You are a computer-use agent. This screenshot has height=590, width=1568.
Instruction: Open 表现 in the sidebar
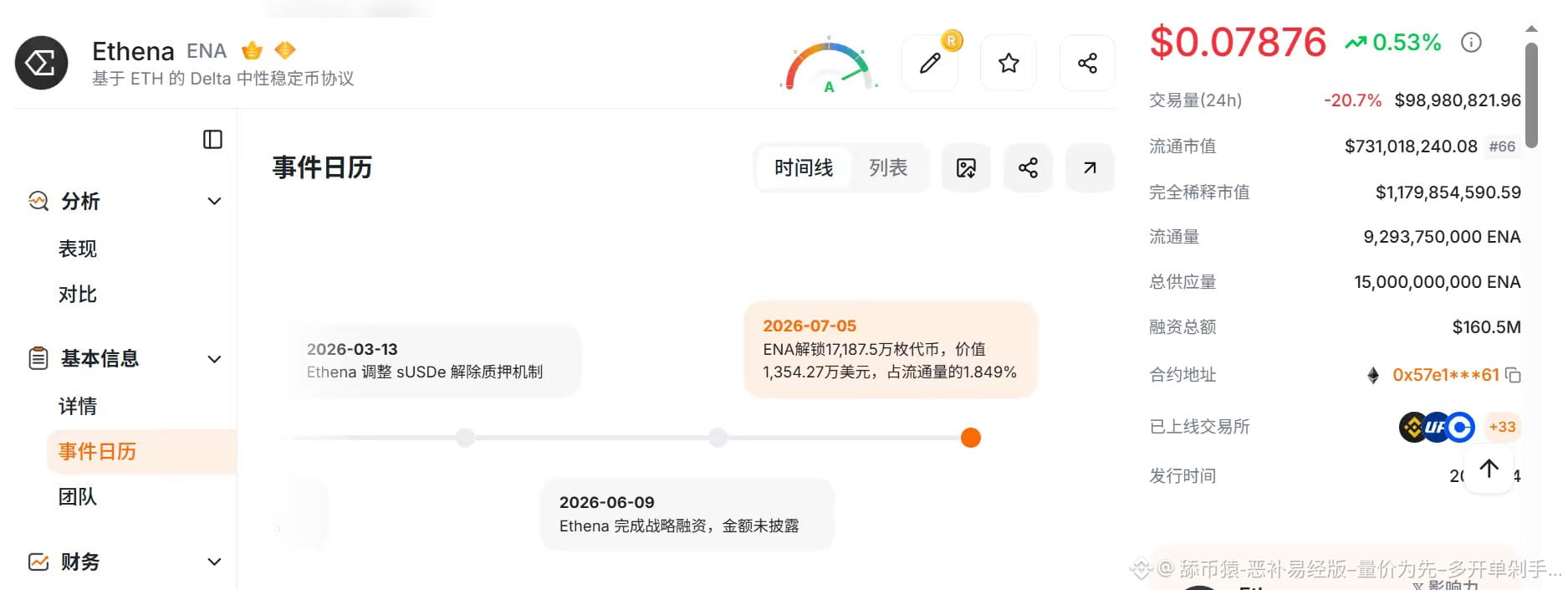click(78, 249)
